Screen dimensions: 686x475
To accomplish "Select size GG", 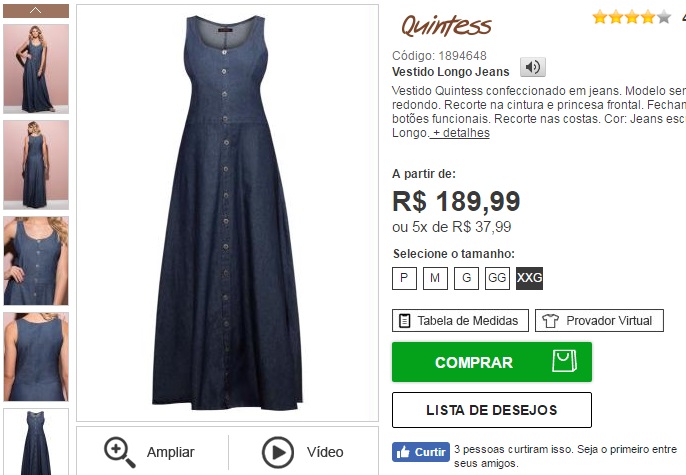I will 497,278.
